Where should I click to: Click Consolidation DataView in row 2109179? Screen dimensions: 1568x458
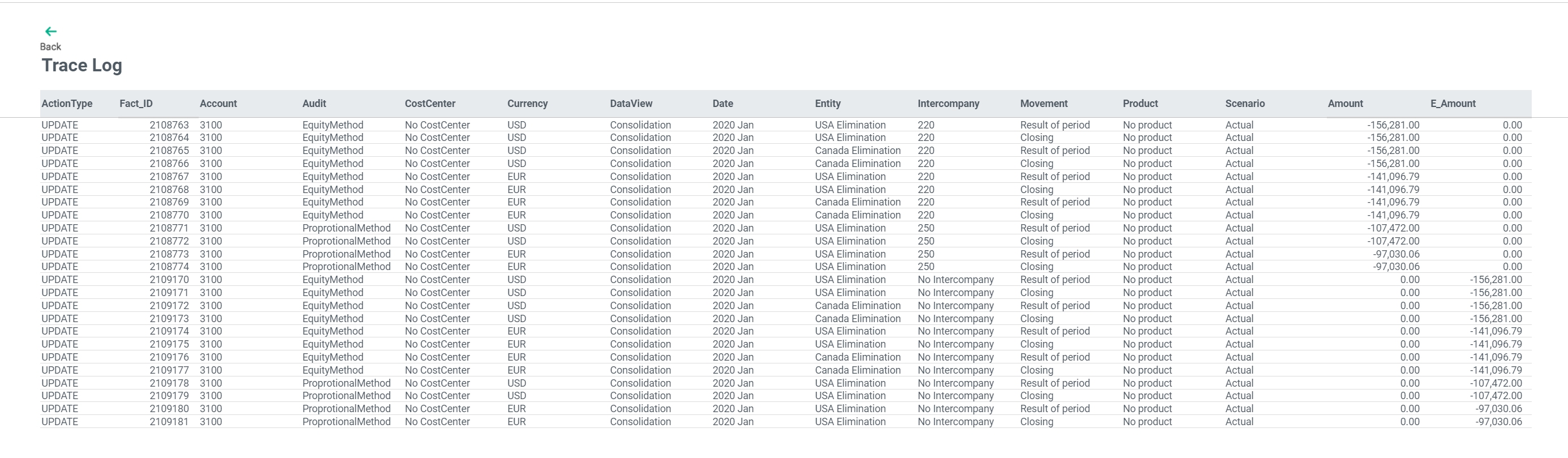coord(640,396)
